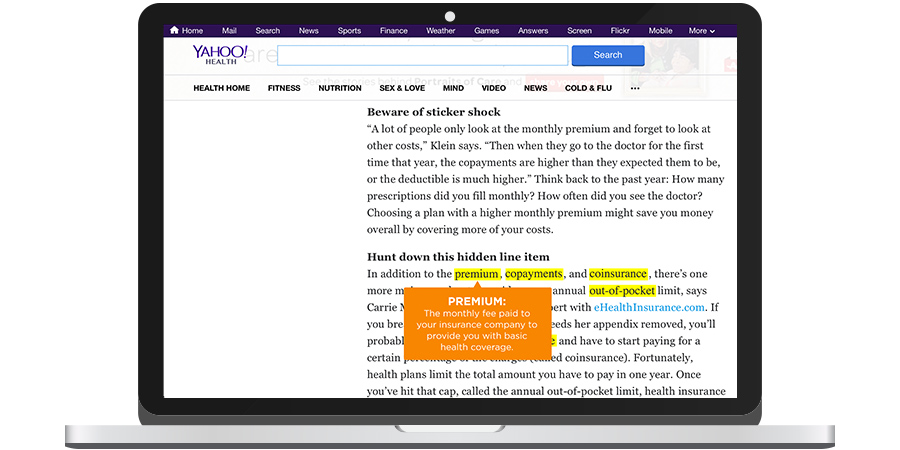The image size is (900, 450).
Task: Go to Search in top bar
Action: 267,30
